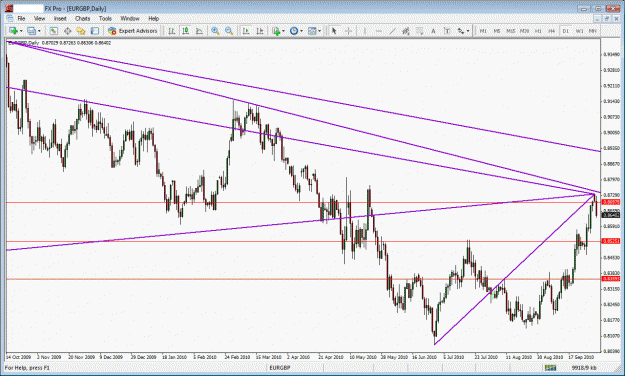The height and width of the screenshot is (376, 625).
Task: Click the document icon left of File menu
Action: [x=10, y=18]
